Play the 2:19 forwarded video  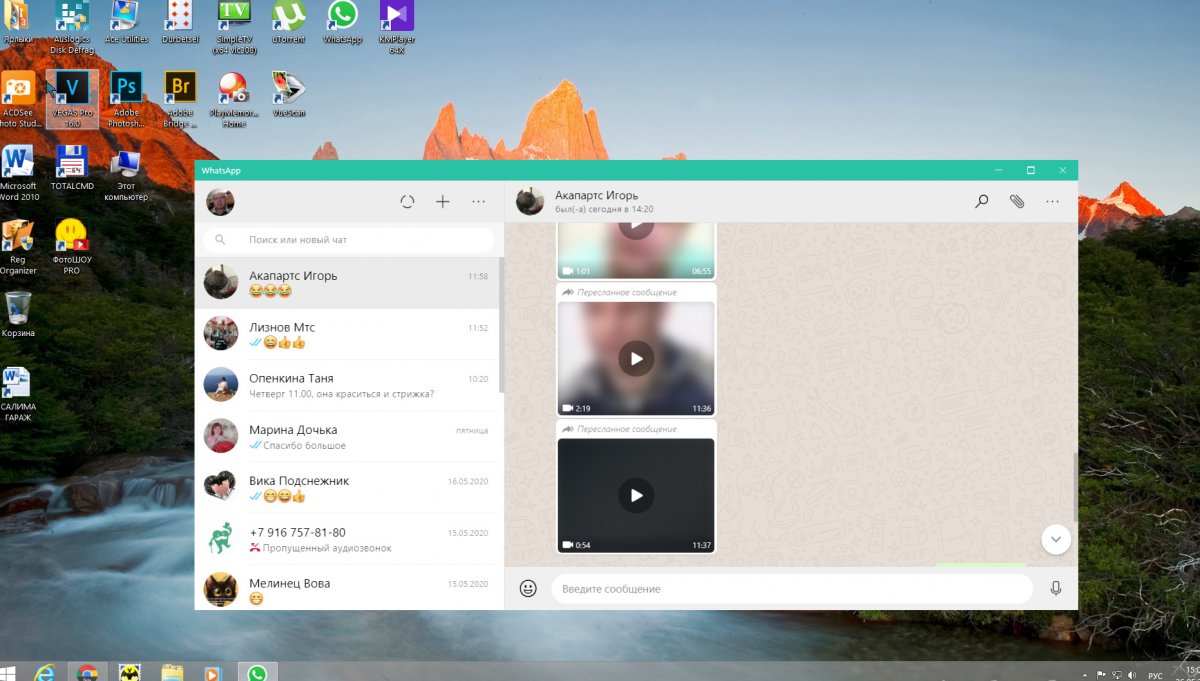[636, 359]
